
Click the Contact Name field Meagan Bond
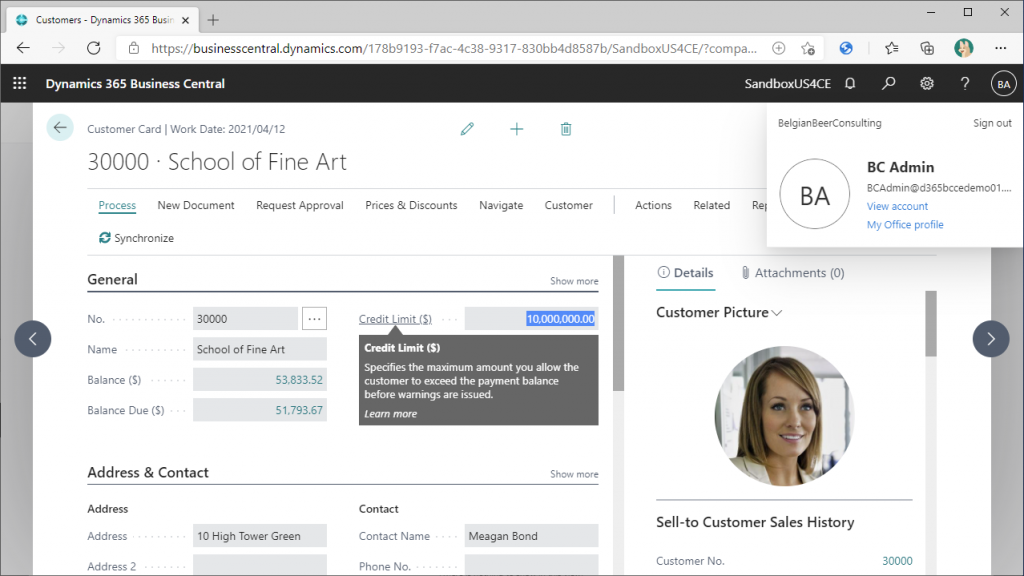(x=532, y=536)
